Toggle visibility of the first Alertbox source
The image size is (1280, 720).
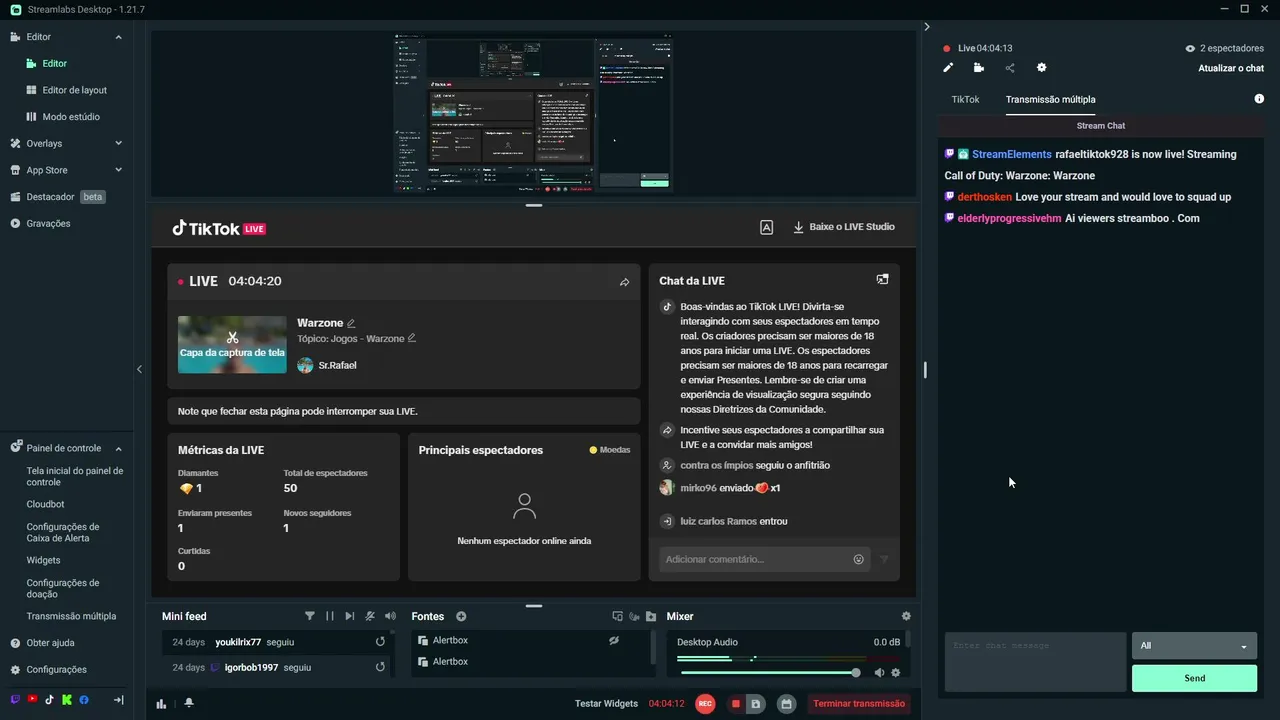pyautogui.click(x=614, y=640)
